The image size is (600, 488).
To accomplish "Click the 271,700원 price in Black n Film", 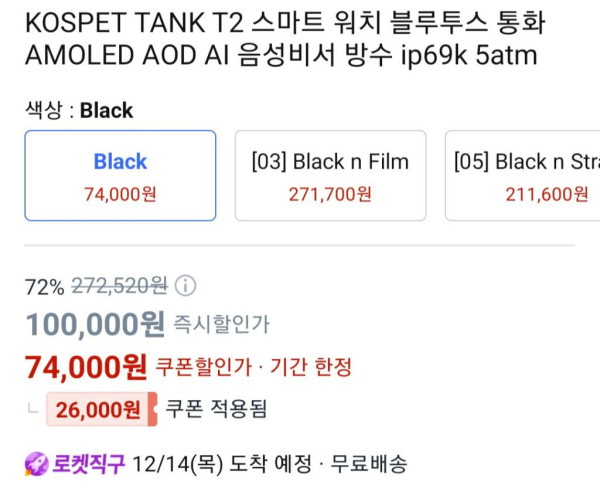I will tap(330, 194).
